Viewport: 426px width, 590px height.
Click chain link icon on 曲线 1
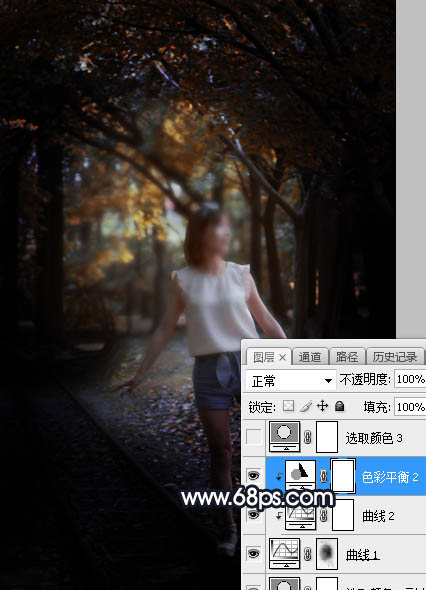click(x=308, y=554)
